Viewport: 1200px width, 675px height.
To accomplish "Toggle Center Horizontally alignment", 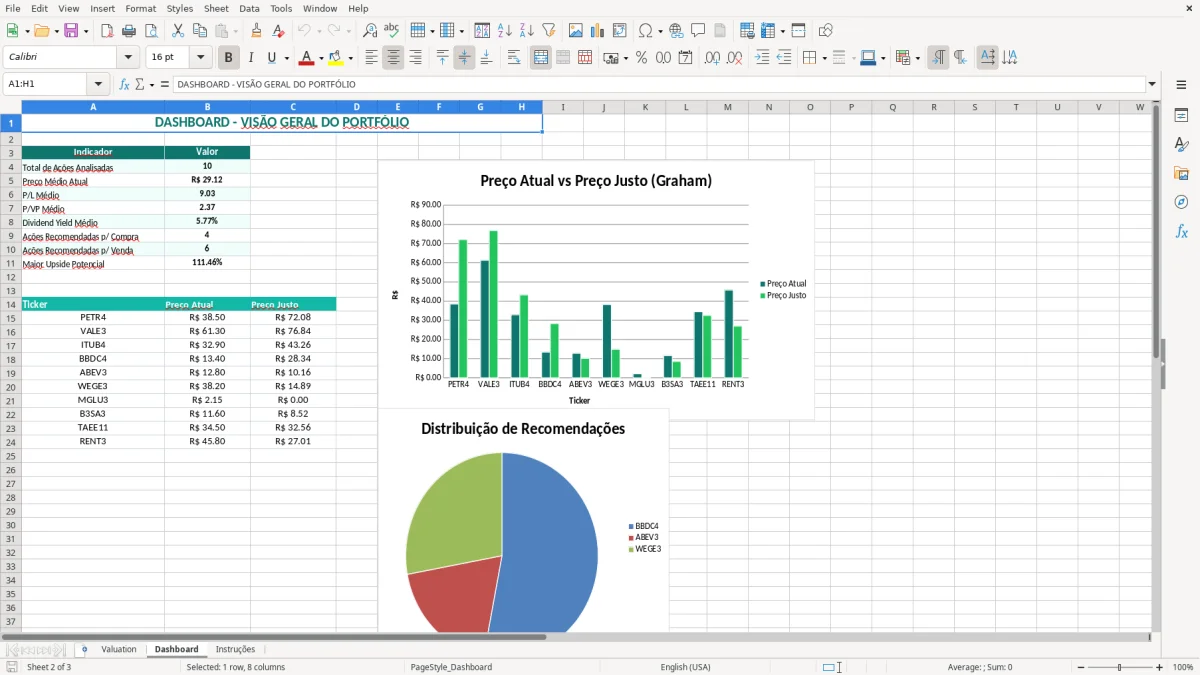I will (x=393, y=58).
